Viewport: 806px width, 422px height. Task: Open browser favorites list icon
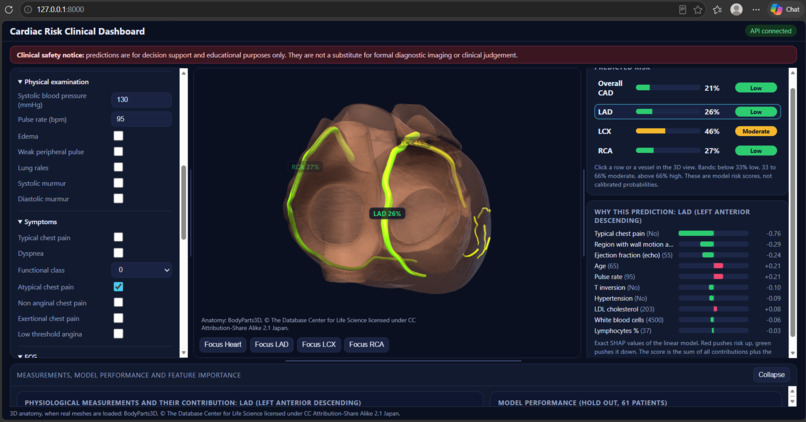click(717, 9)
